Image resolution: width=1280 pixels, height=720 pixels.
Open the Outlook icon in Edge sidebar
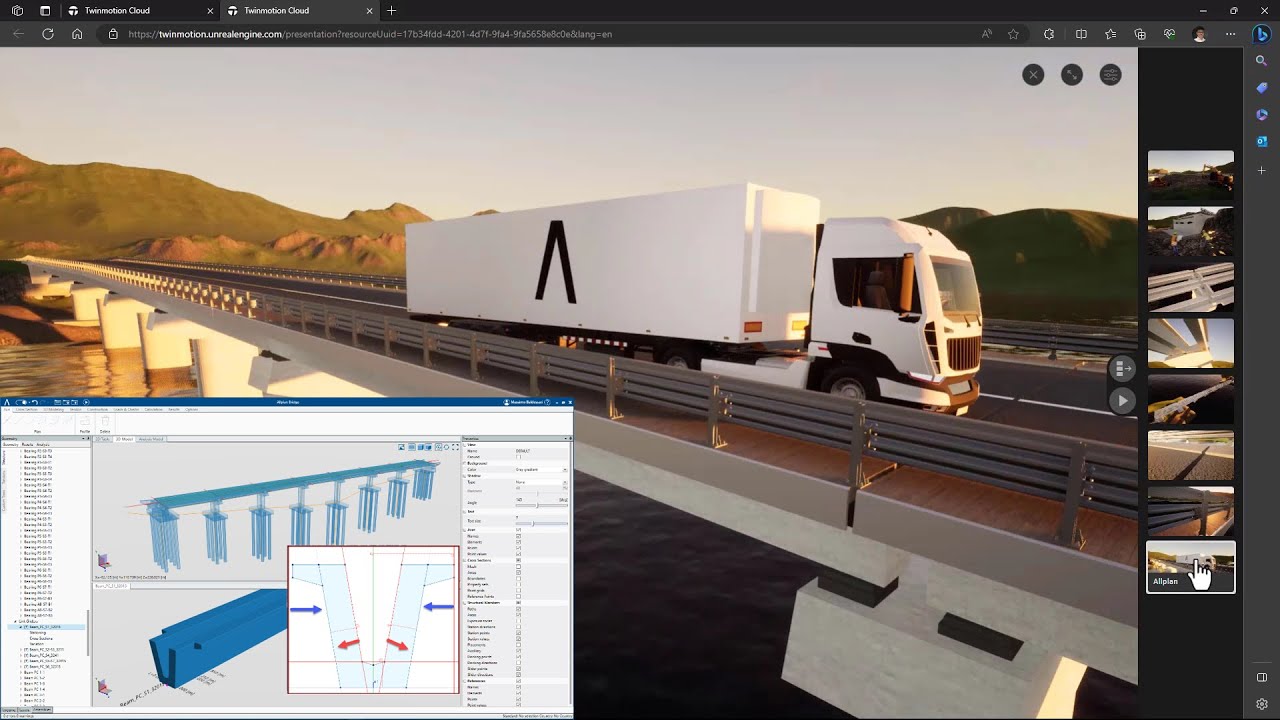coord(1261,142)
